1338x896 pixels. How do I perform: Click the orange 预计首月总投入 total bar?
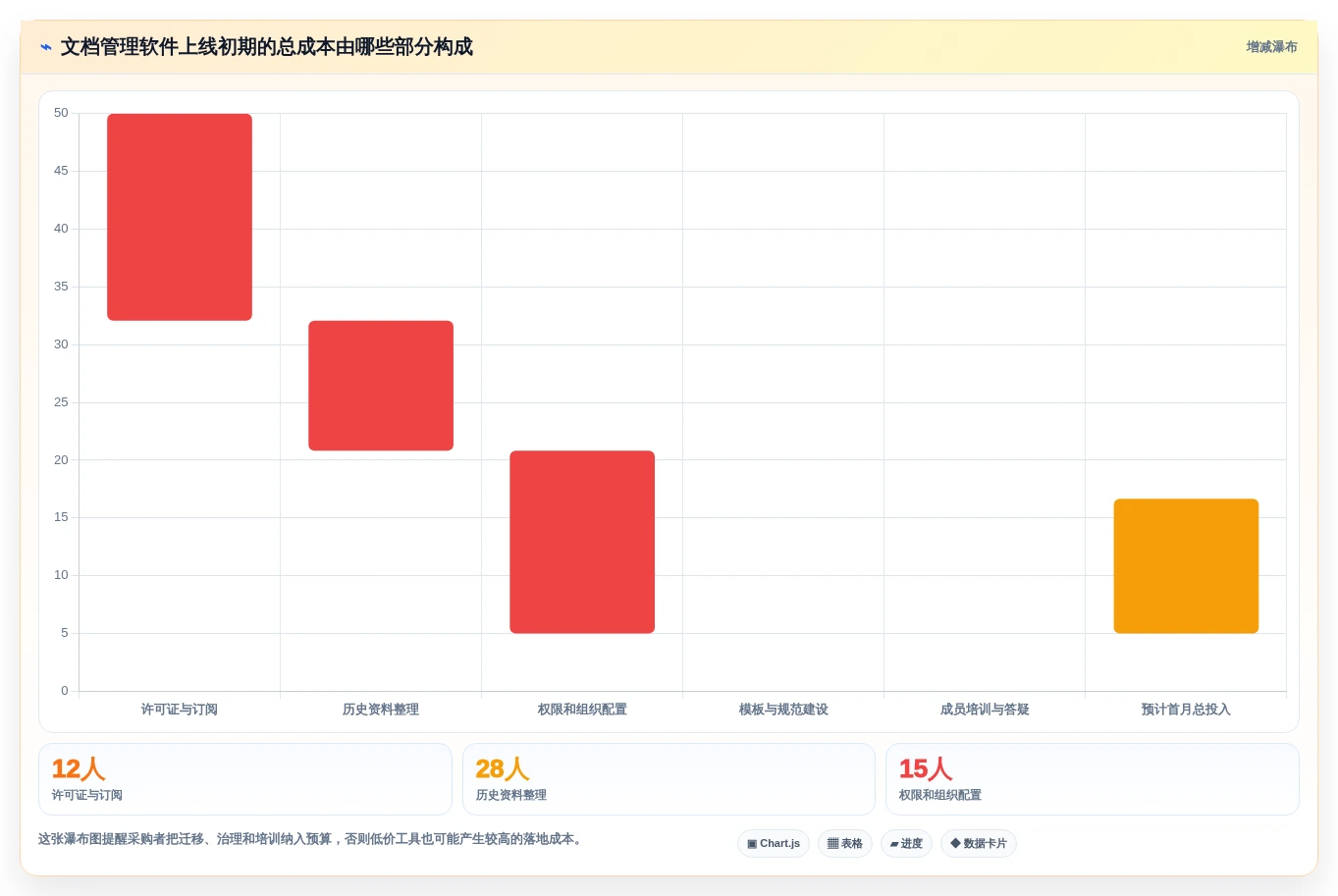pyautogui.click(x=1186, y=566)
